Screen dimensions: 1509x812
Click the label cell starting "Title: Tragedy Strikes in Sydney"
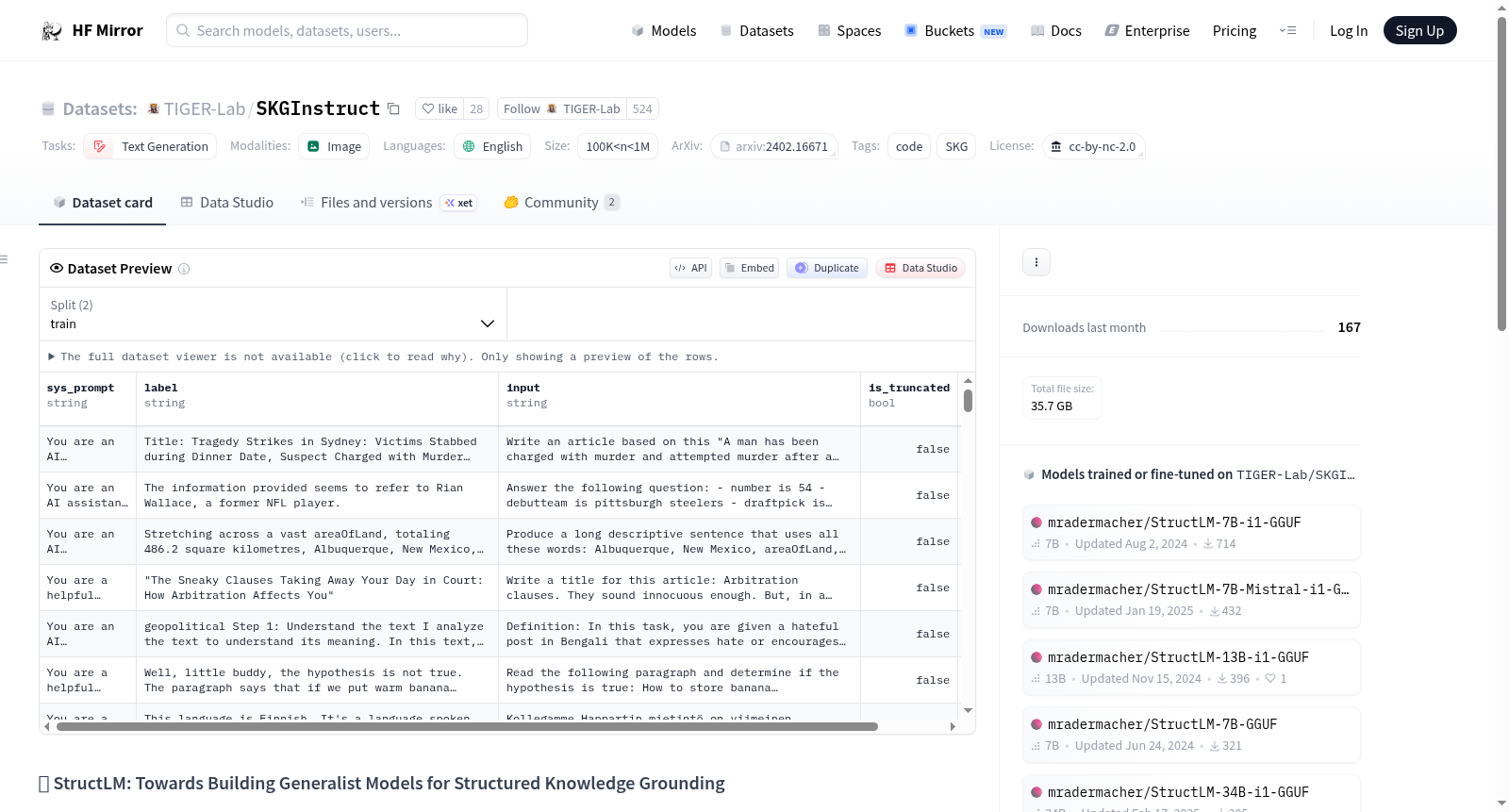tap(318, 449)
